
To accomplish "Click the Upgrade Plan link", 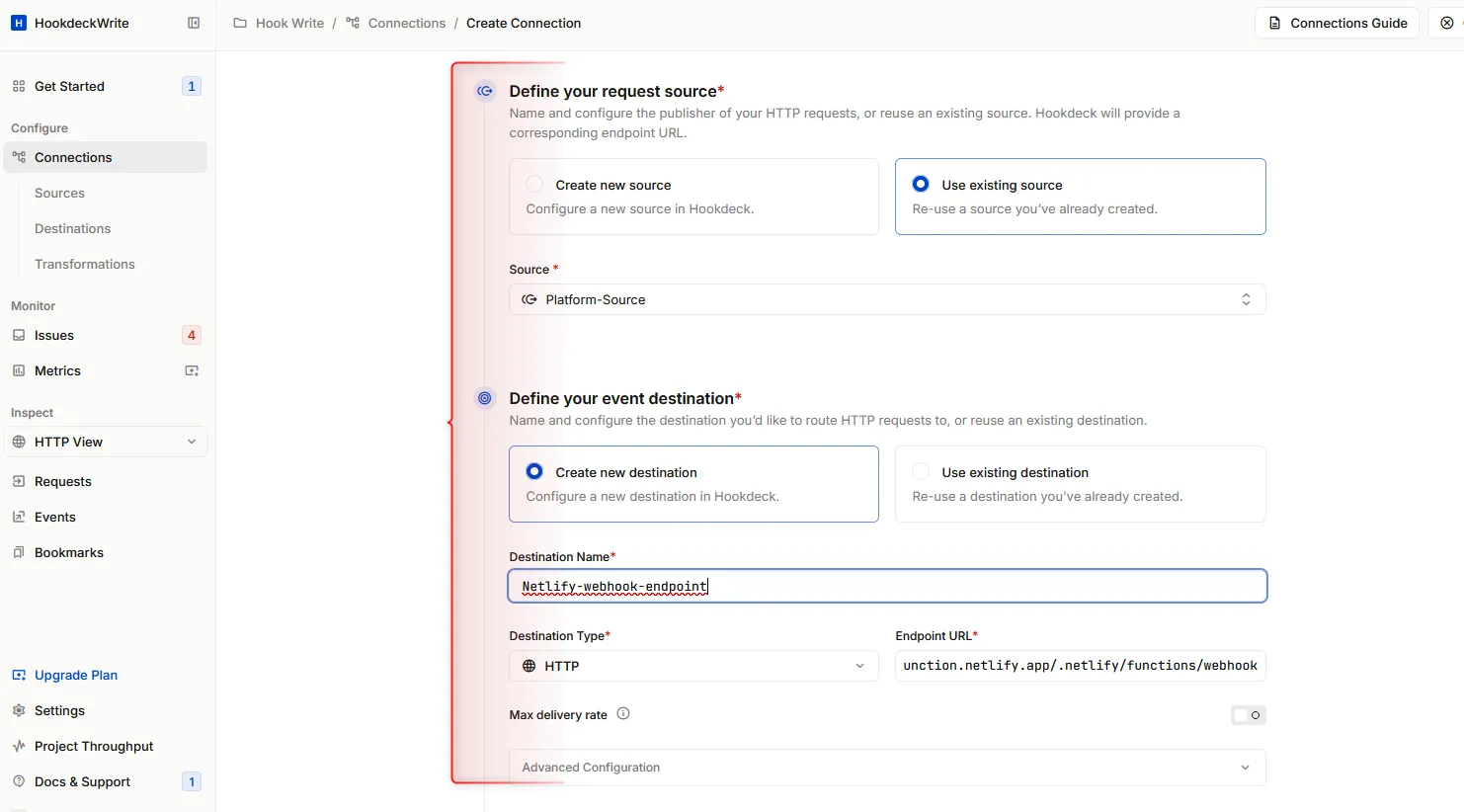I will pos(76,675).
